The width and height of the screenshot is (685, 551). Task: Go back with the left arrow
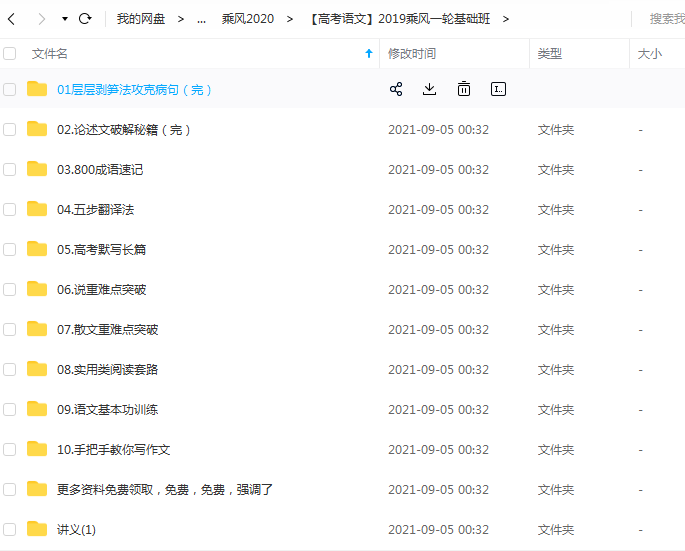click(12, 19)
